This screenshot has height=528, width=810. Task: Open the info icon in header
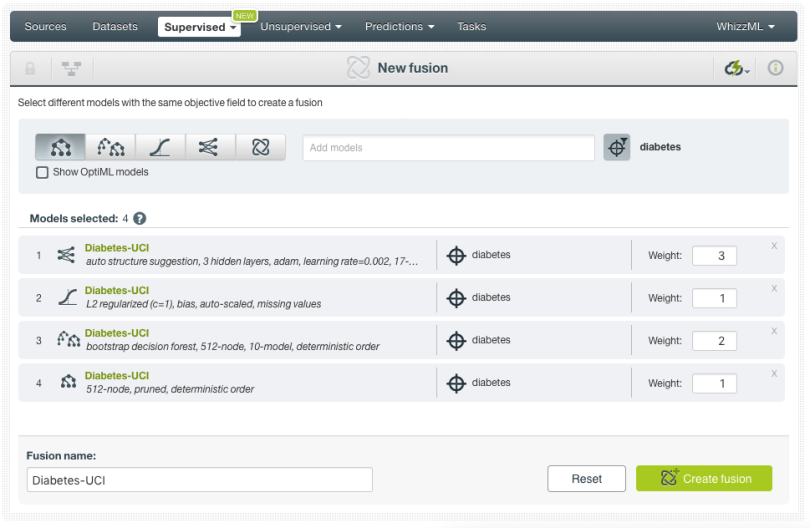[x=775, y=68]
